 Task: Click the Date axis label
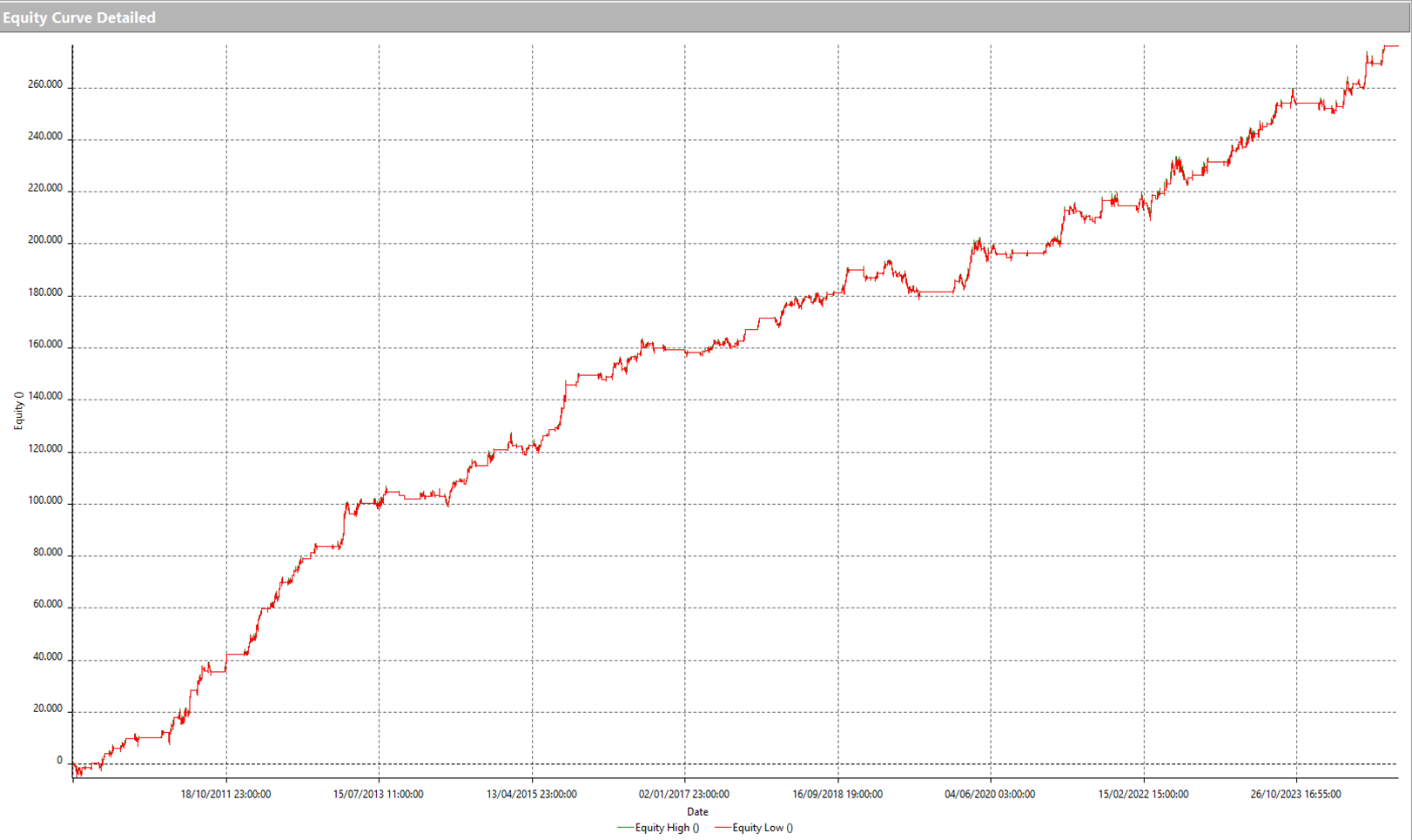(696, 811)
